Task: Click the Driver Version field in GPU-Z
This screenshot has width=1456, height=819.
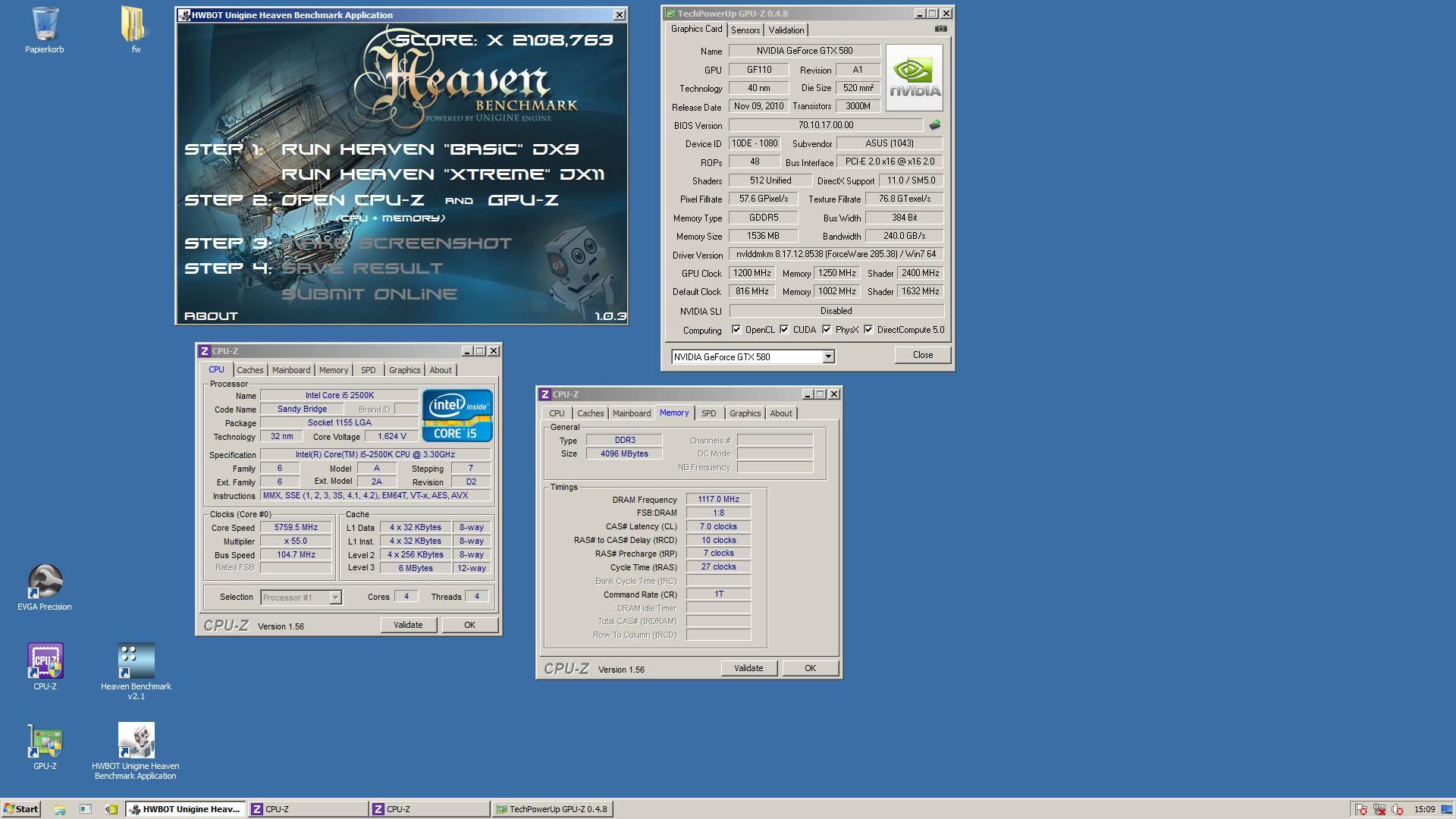Action: pyautogui.click(x=836, y=255)
